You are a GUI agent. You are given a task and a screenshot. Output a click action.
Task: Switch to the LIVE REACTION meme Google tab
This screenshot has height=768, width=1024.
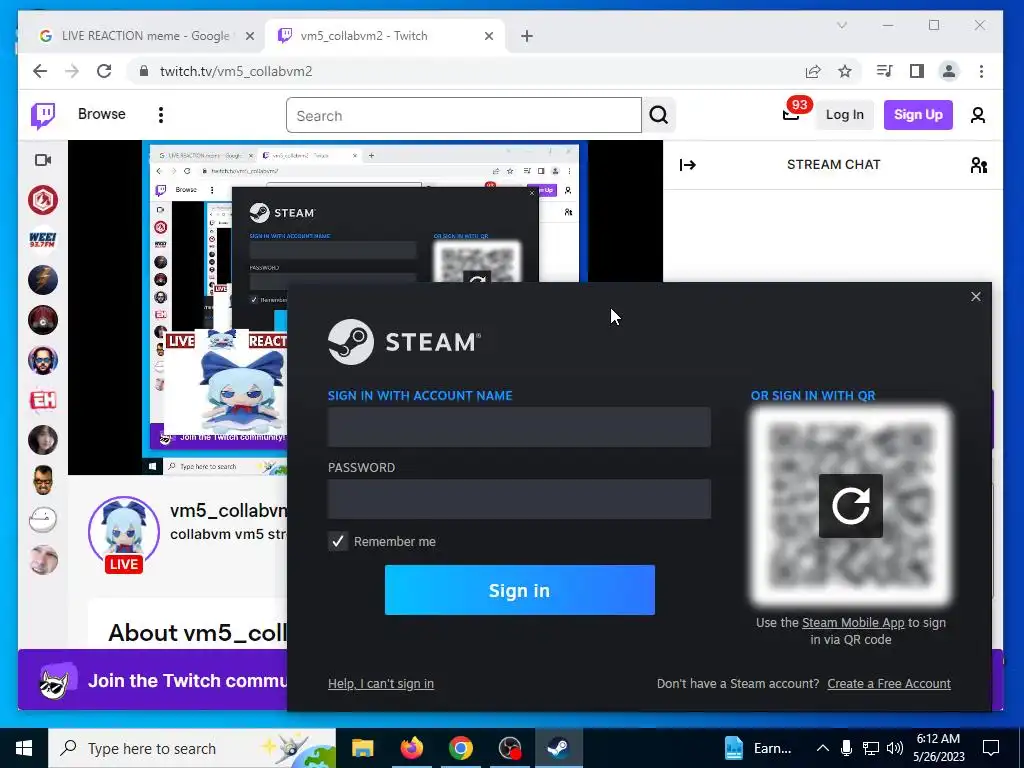[x=146, y=36]
